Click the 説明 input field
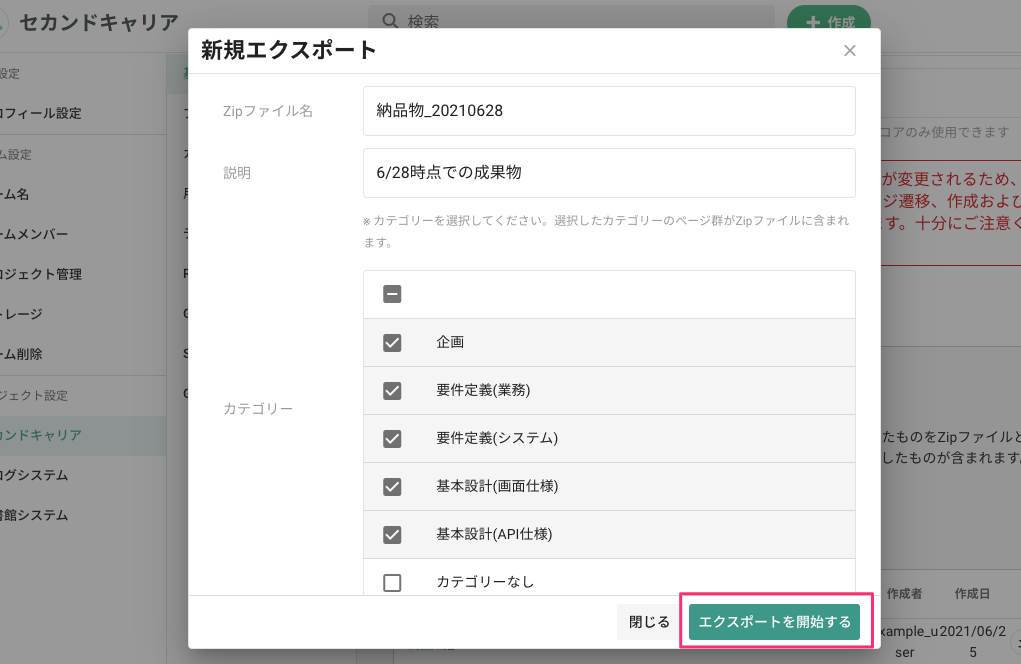 pos(610,173)
